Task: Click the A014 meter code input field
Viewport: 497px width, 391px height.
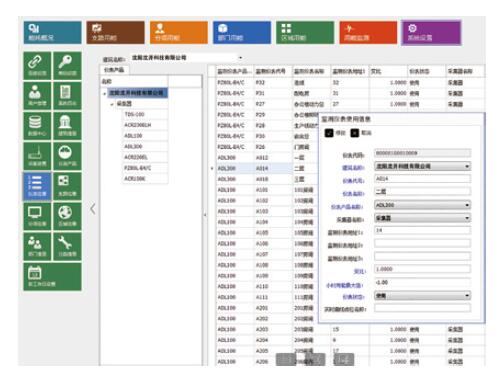Action: tap(422, 179)
